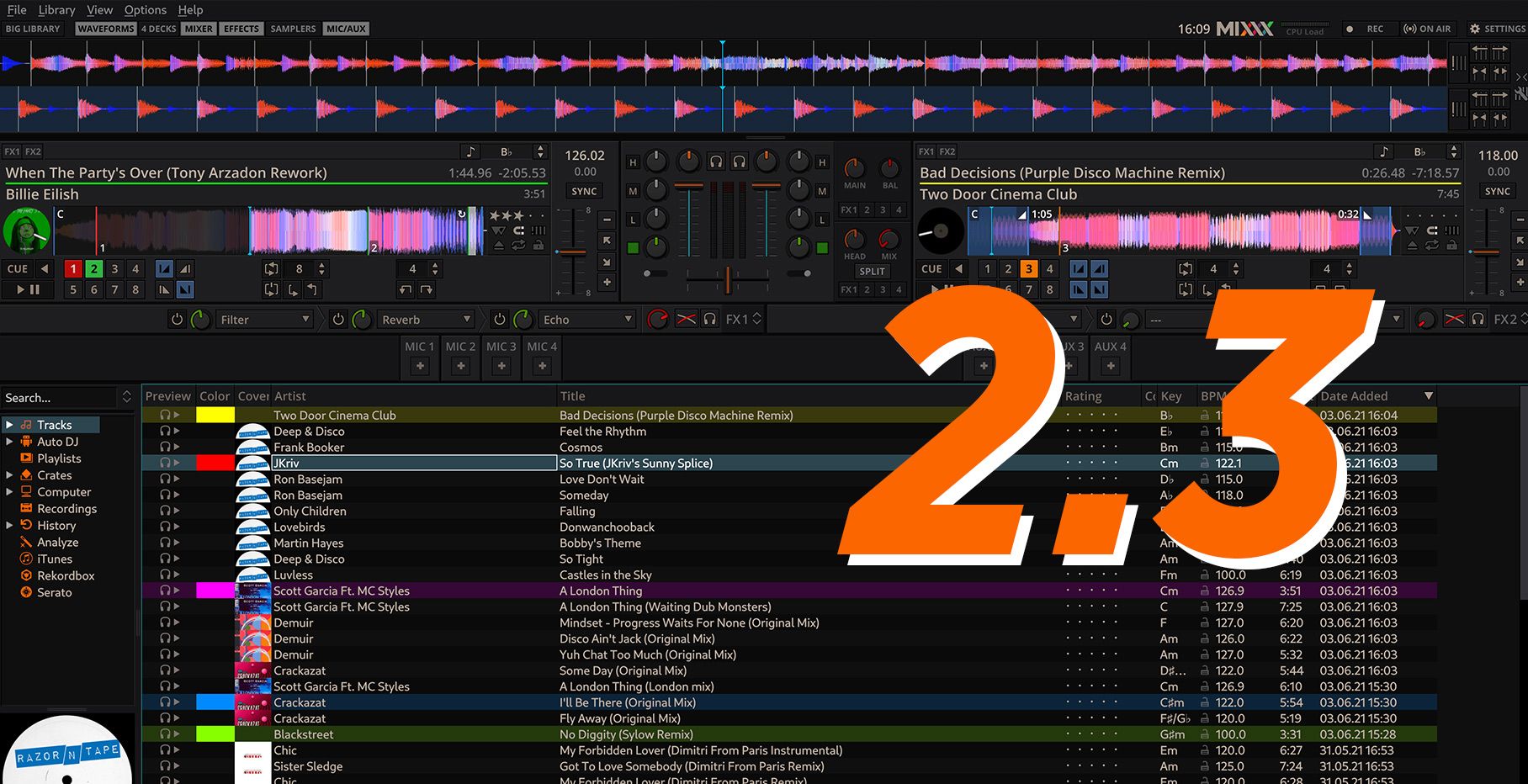
Task: Toggle deck 1 repeat icon
Action: 519,246
